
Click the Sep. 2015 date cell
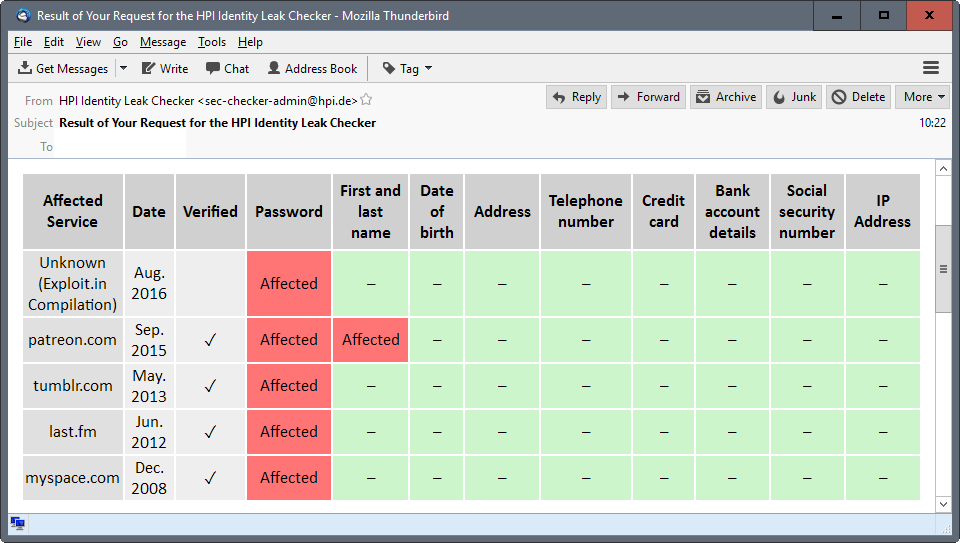point(149,340)
